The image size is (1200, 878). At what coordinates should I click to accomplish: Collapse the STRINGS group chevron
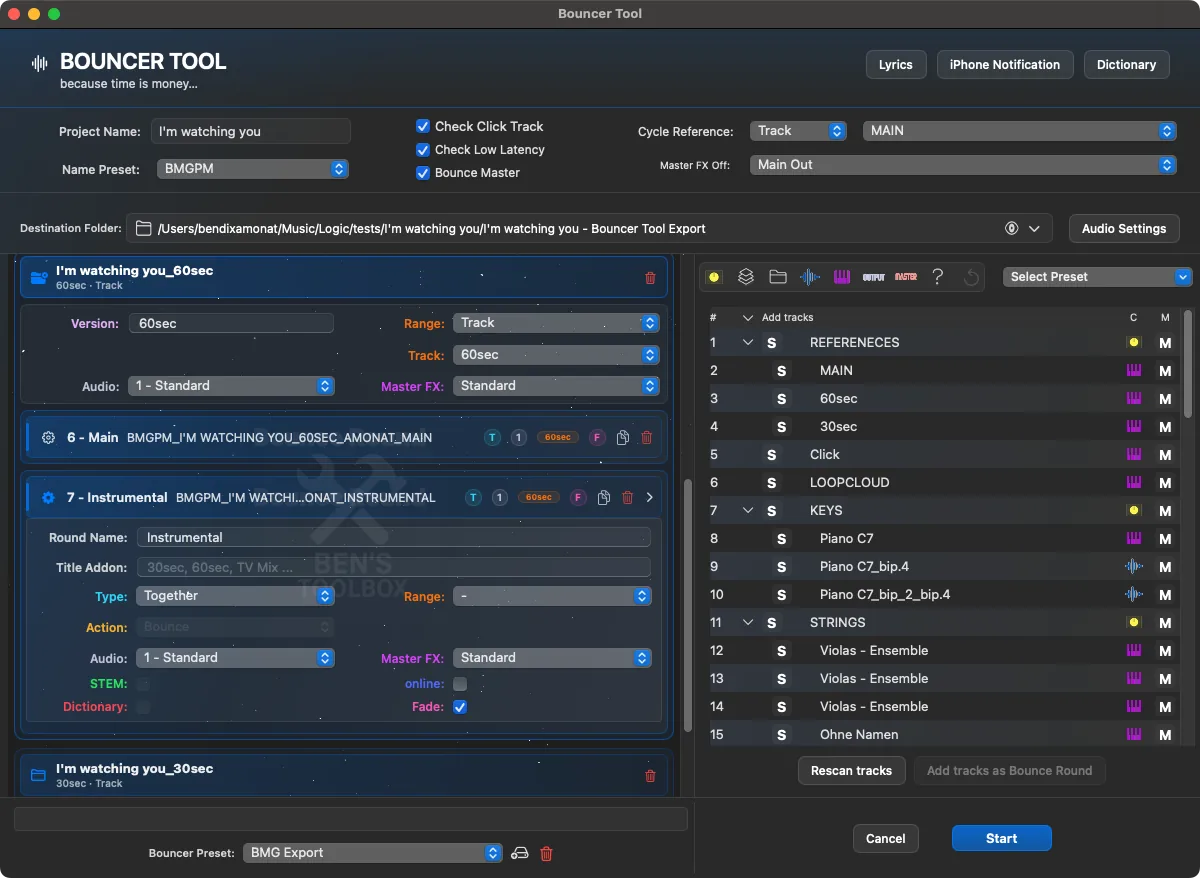point(747,622)
